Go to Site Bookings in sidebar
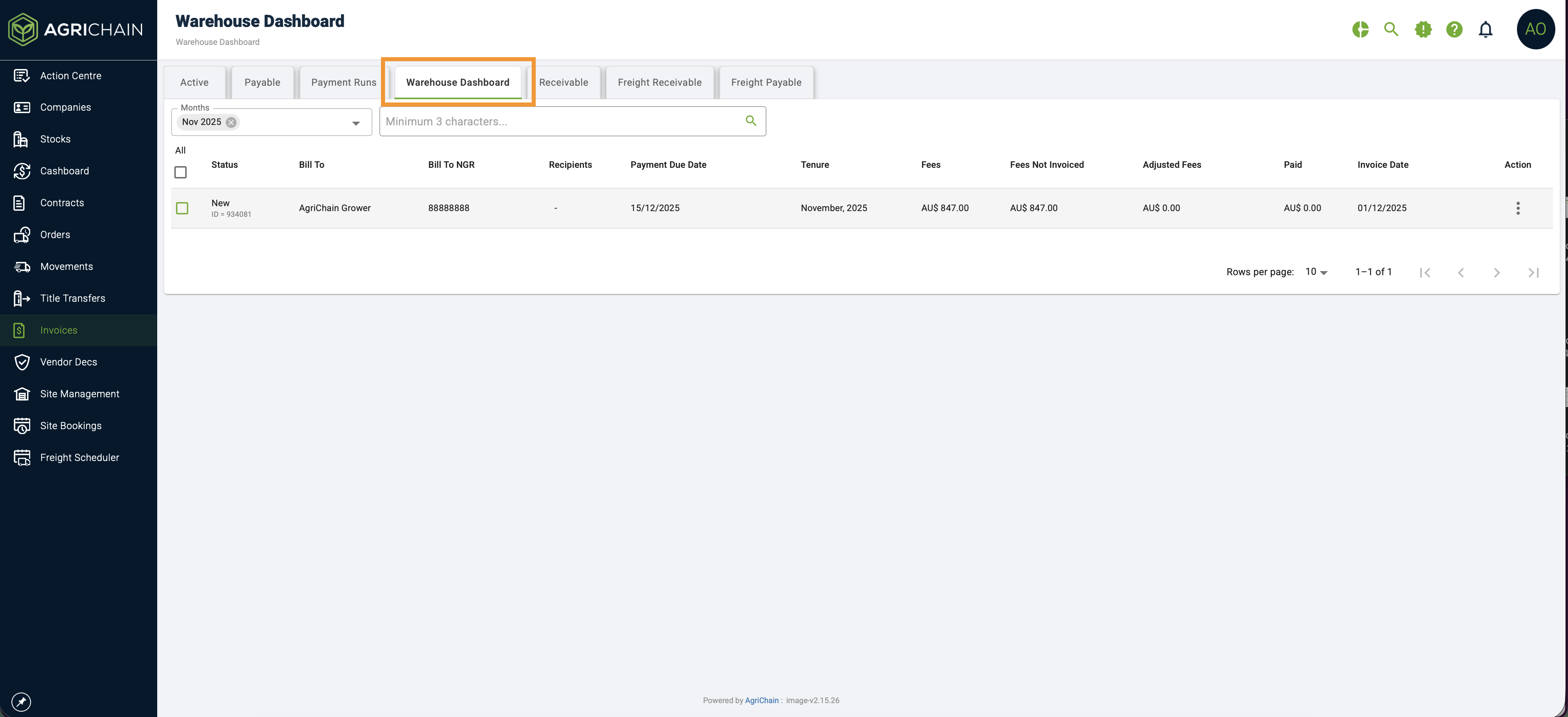 click(x=71, y=425)
